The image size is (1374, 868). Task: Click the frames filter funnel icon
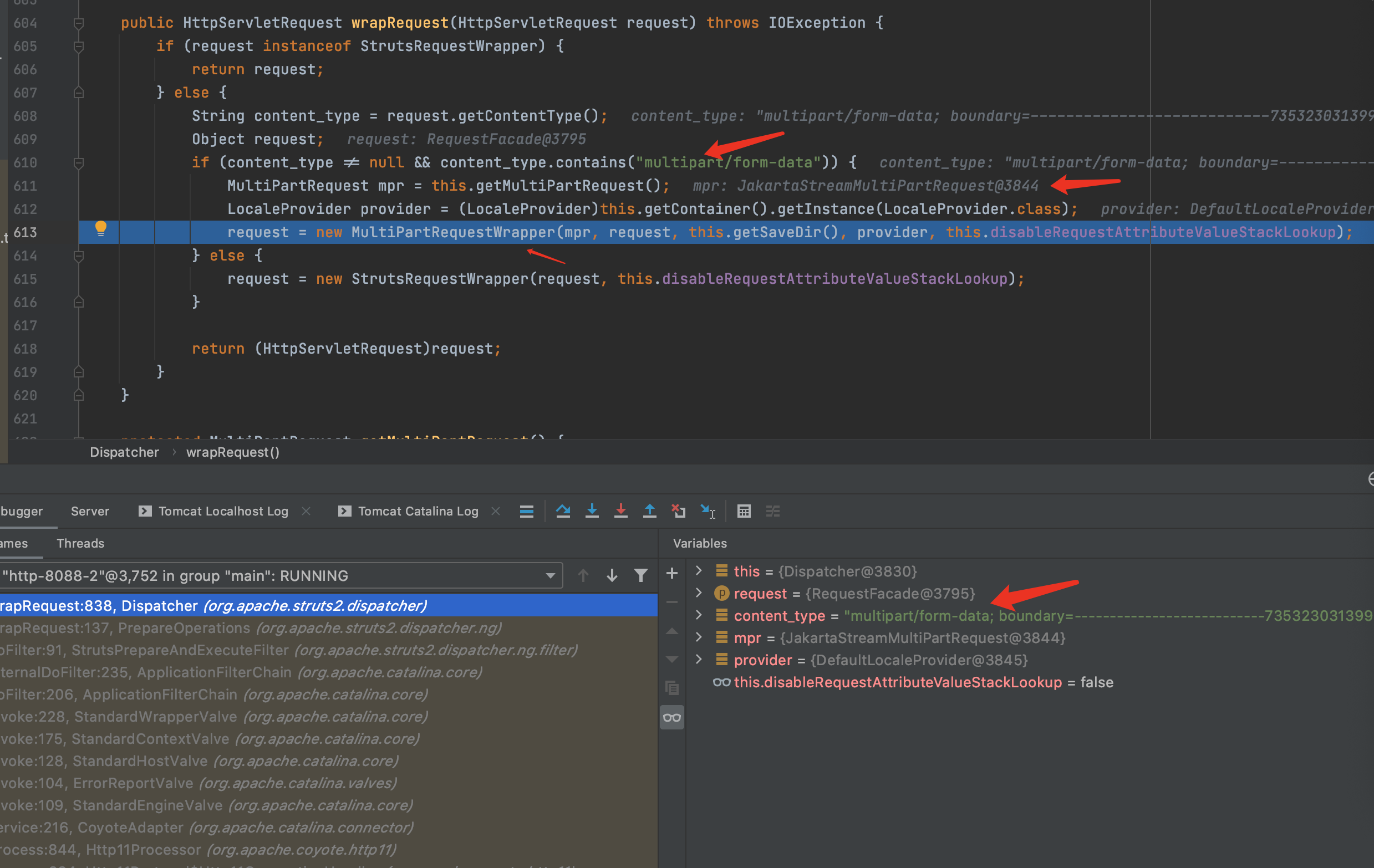641,575
